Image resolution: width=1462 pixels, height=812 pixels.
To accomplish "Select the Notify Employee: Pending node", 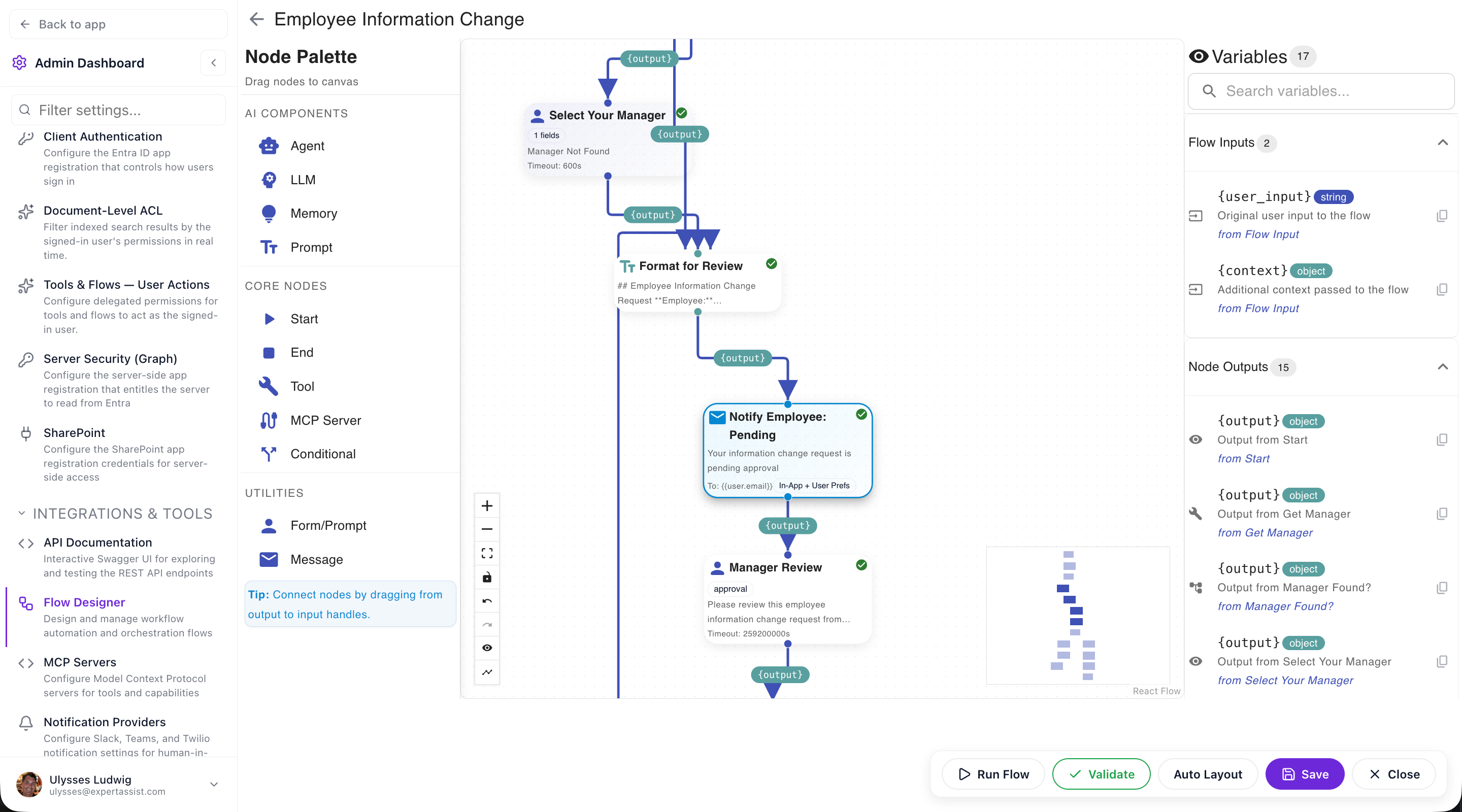I will 788,451.
